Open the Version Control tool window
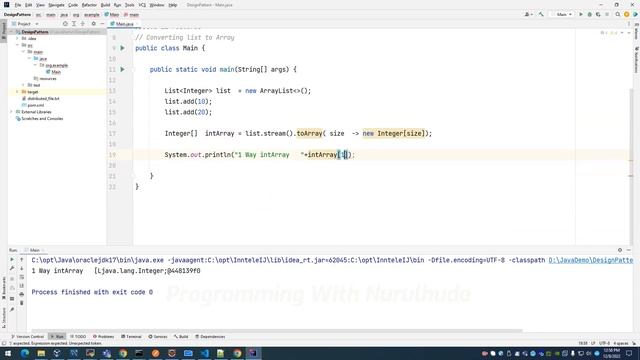Viewport: 640px width, 360px height. pos(28,337)
